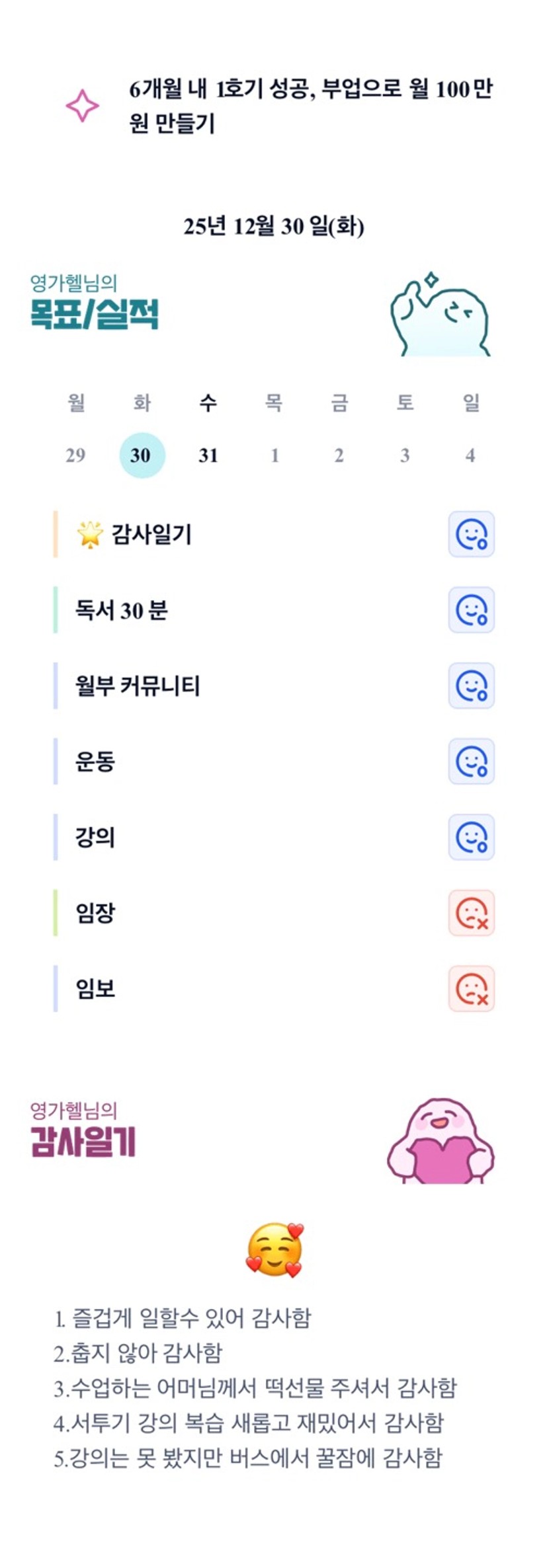The width and height of the screenshot is (547, 1568).
Task: Select highlighted date 30 in the calendar
Action: (142, 455)
